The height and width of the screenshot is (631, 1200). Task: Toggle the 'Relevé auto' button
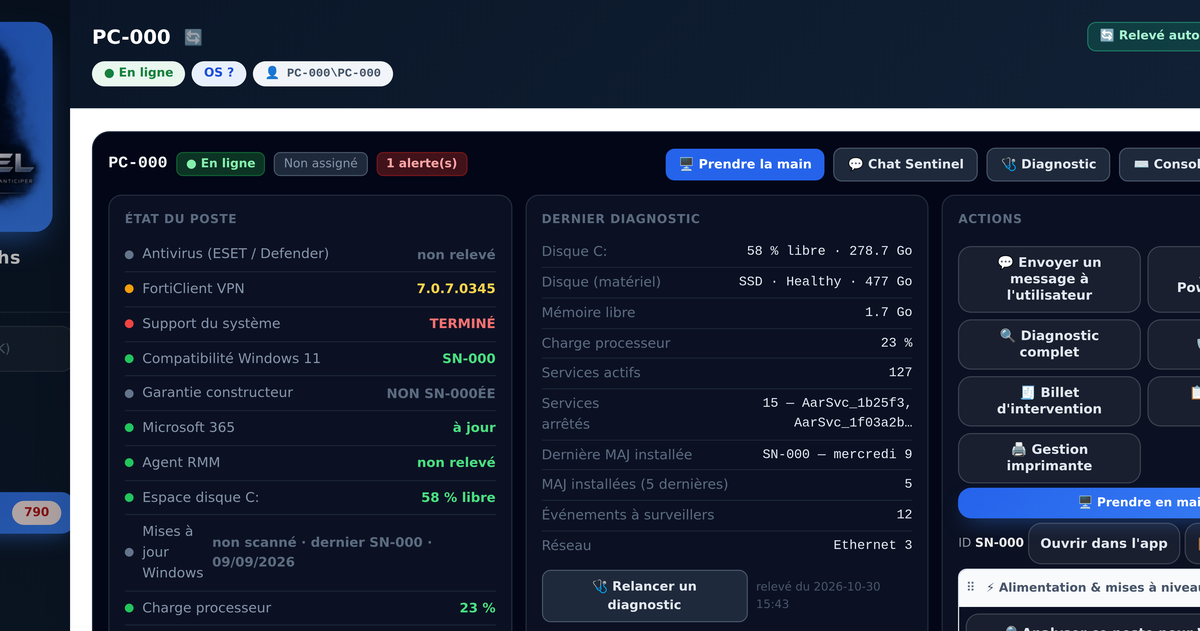[x=1145, y=36]
